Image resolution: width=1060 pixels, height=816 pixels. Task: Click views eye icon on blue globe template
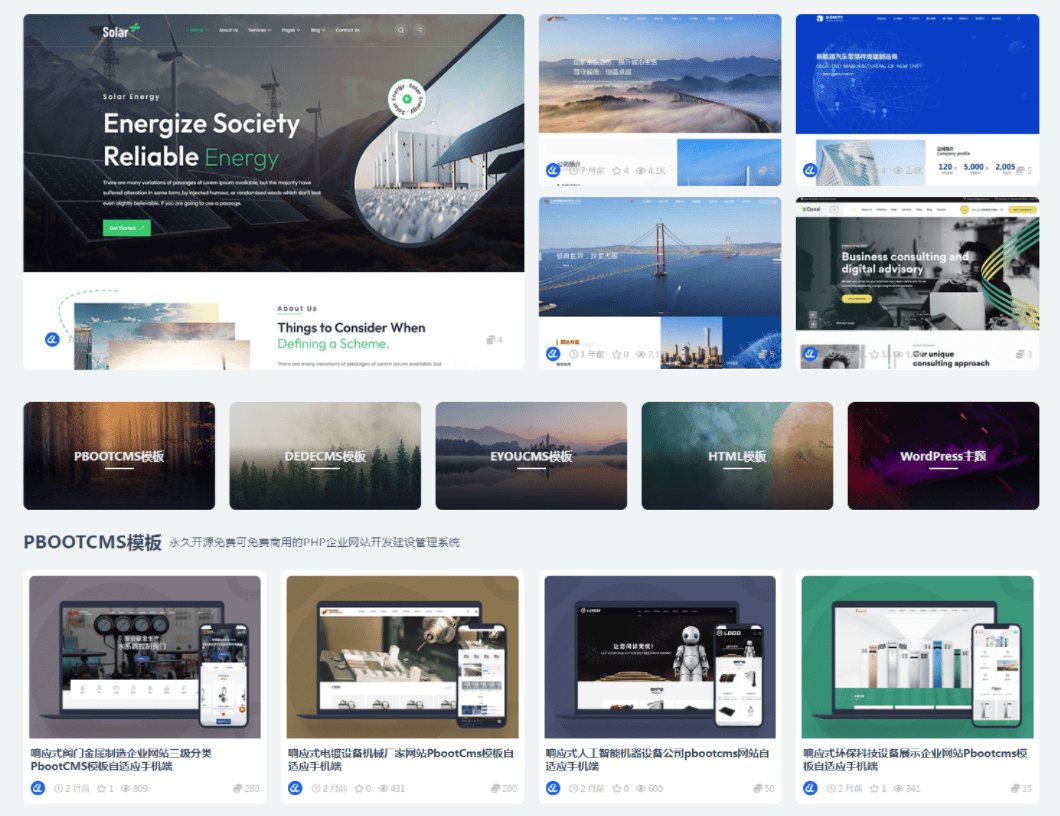coord(898,171)
